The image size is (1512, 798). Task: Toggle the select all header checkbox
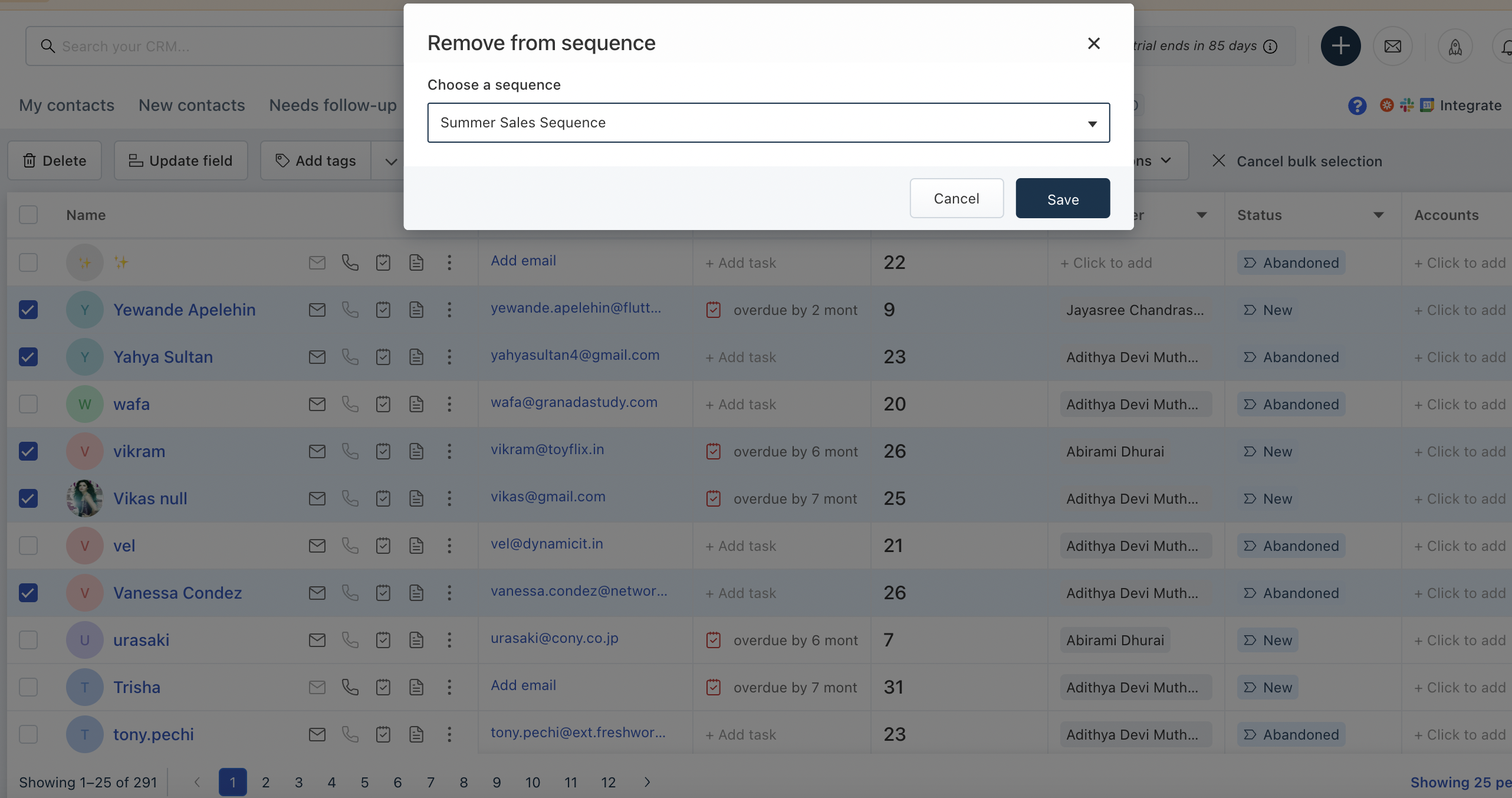28,215
